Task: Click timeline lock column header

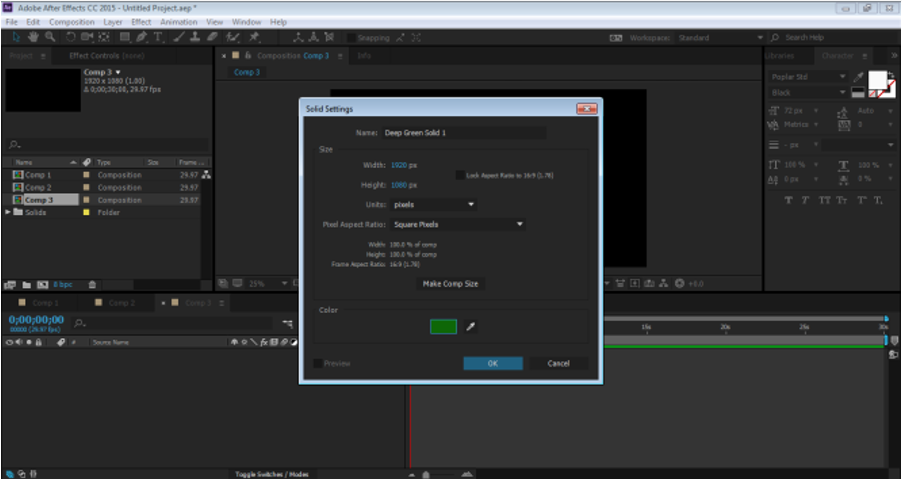Action: pyautogui.click(x=39, y=342)
